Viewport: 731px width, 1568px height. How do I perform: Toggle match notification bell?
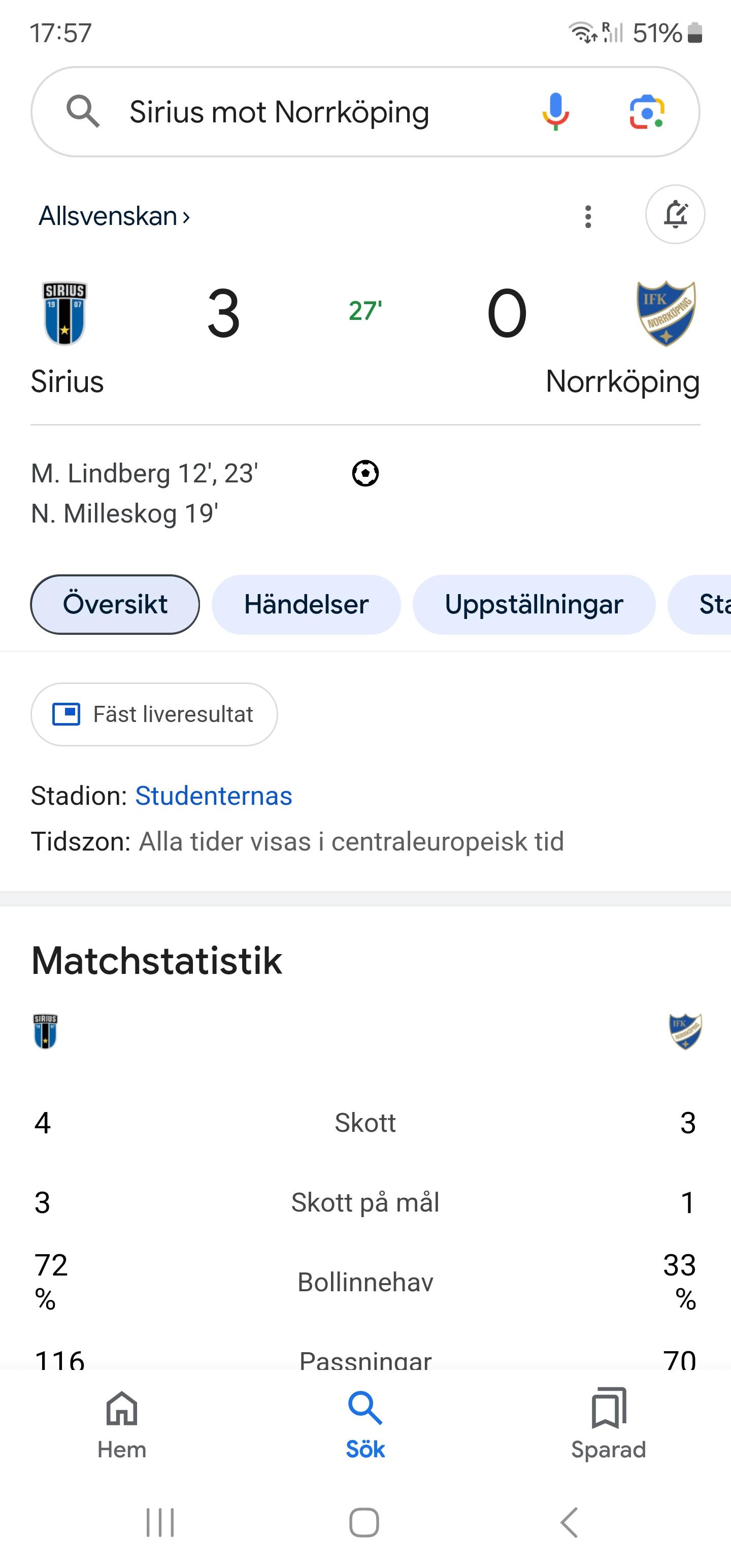coord(675,215)
